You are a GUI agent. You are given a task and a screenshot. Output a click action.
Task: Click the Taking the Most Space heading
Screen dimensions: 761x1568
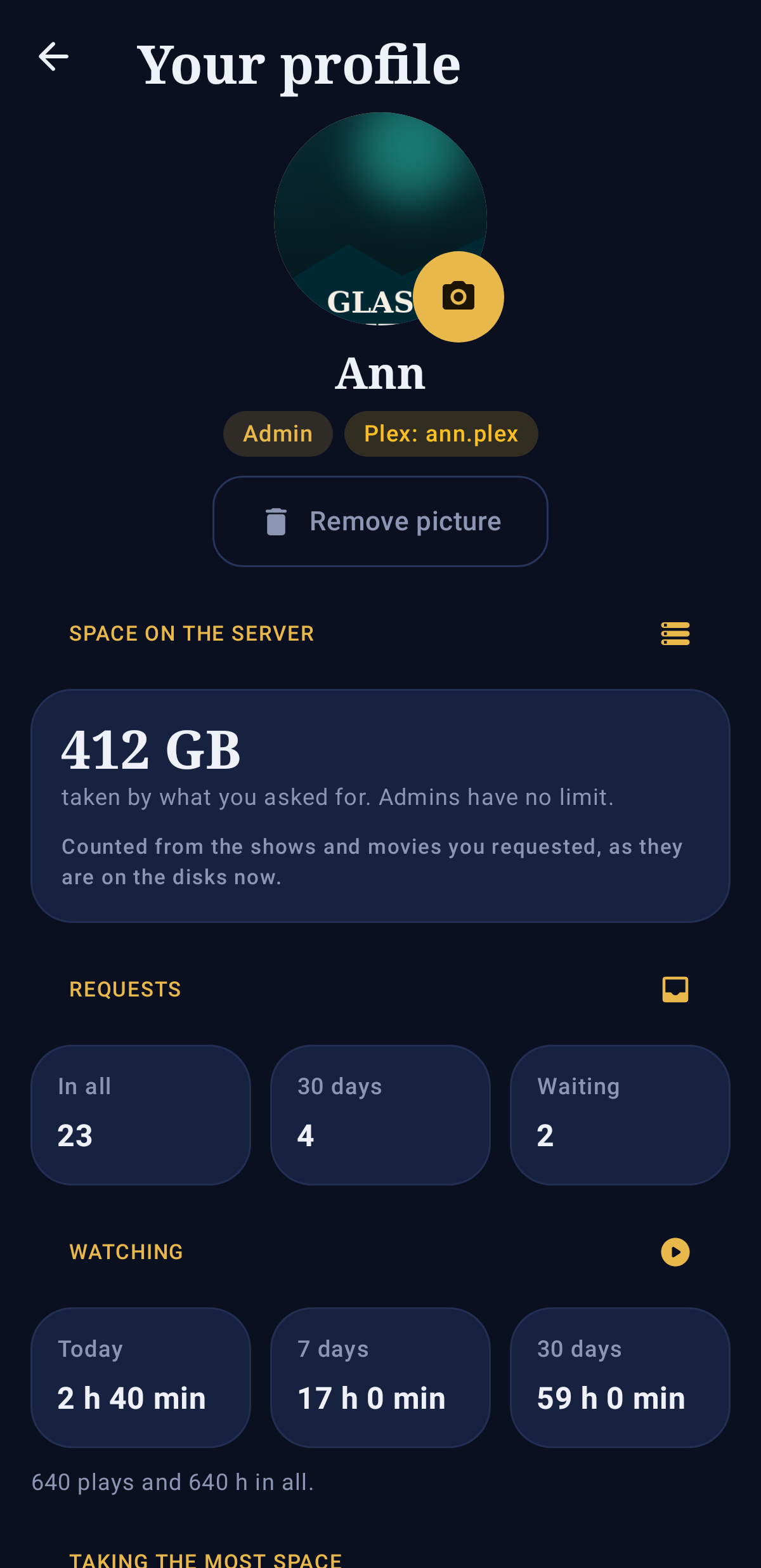(x=205, y=1560)
